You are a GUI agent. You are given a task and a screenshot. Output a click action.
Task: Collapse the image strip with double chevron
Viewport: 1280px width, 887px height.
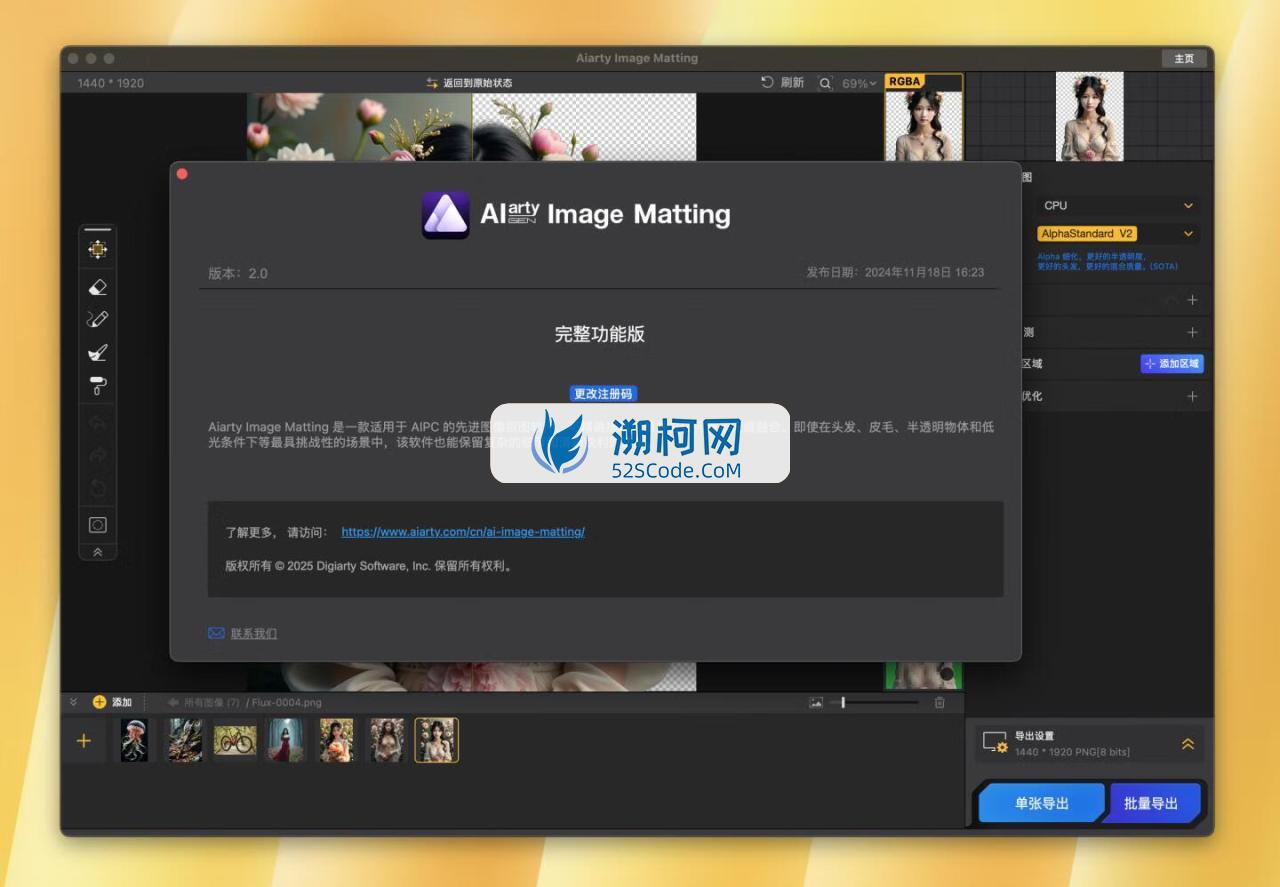coord(74,702)
